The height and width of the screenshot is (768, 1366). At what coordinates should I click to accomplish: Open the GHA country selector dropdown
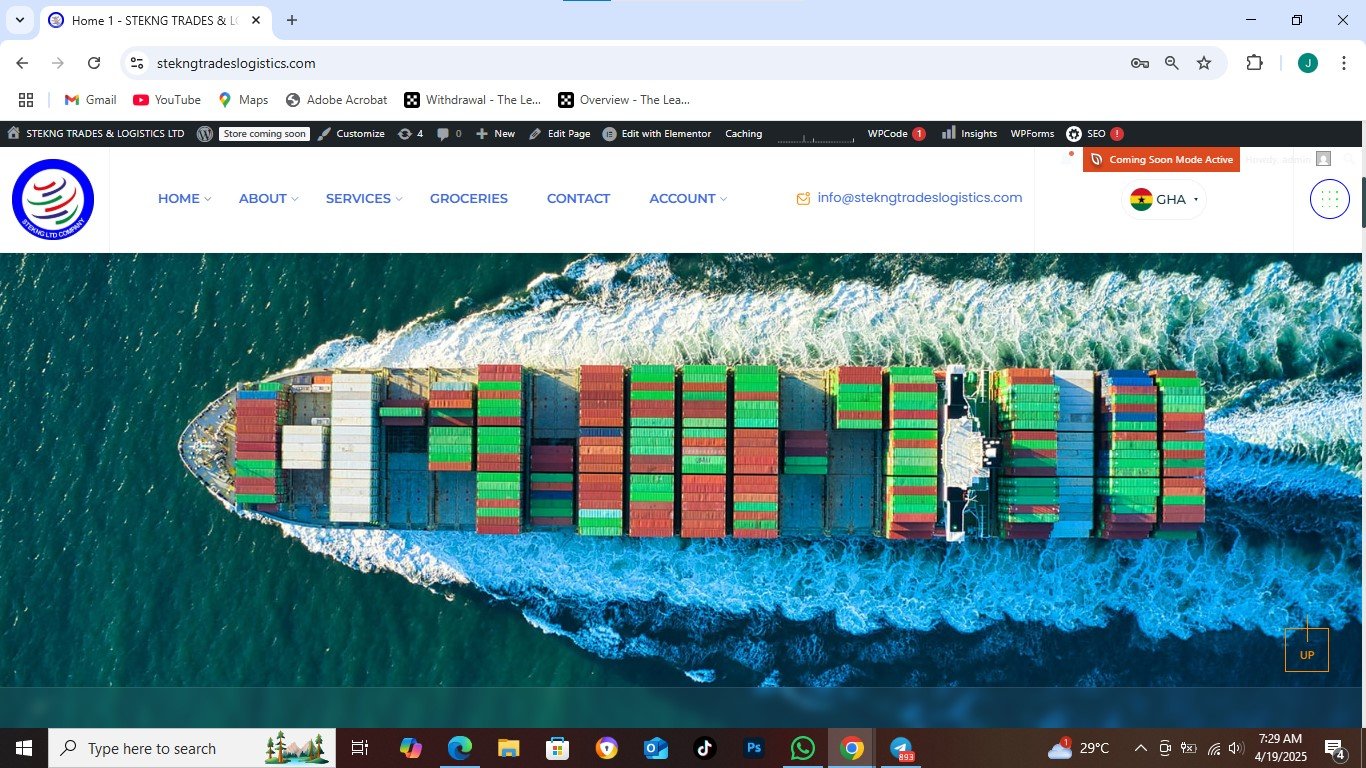pos(1164,199)
